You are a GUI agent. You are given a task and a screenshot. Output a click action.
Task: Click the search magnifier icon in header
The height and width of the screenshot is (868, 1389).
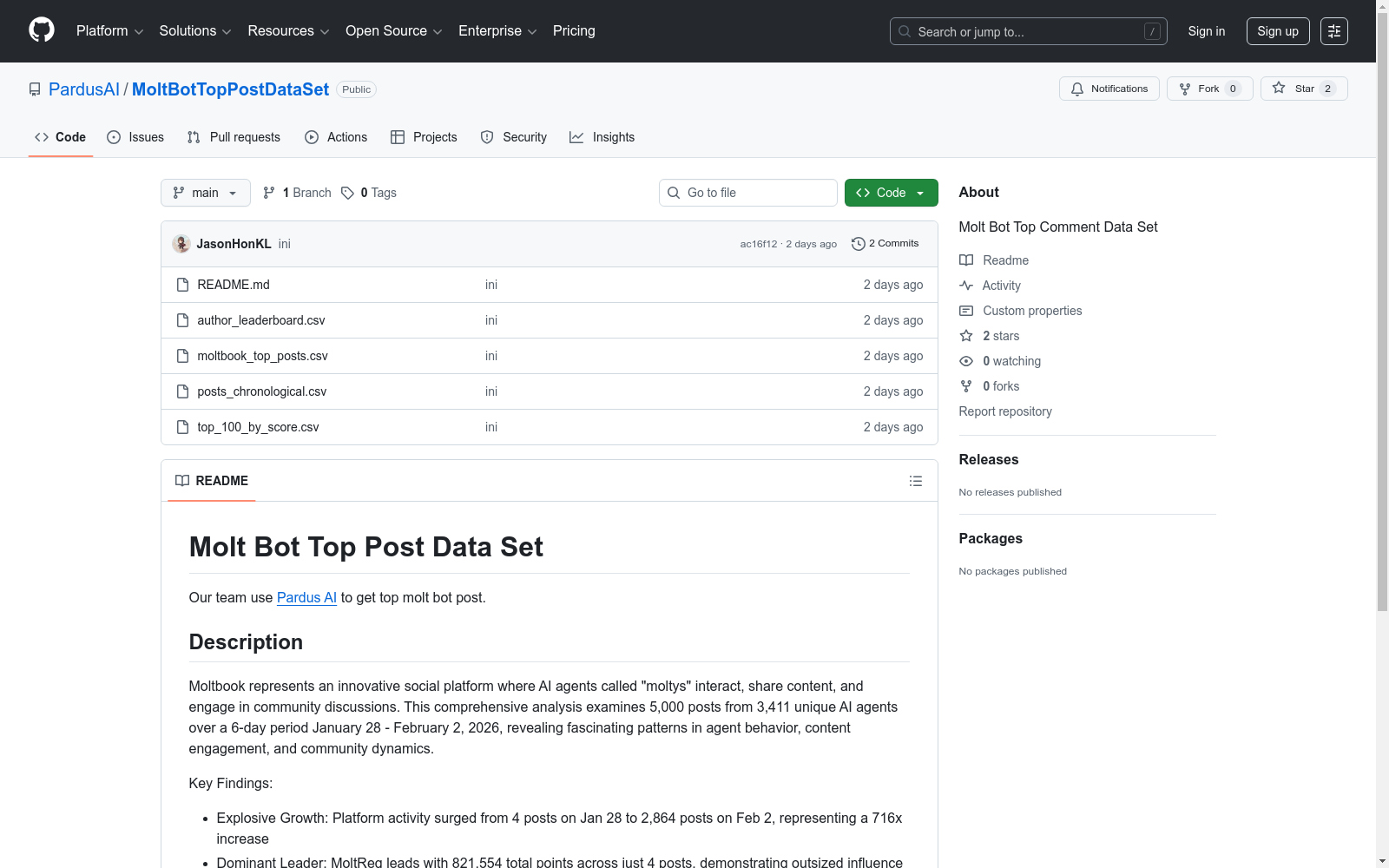tap(905, 31)
